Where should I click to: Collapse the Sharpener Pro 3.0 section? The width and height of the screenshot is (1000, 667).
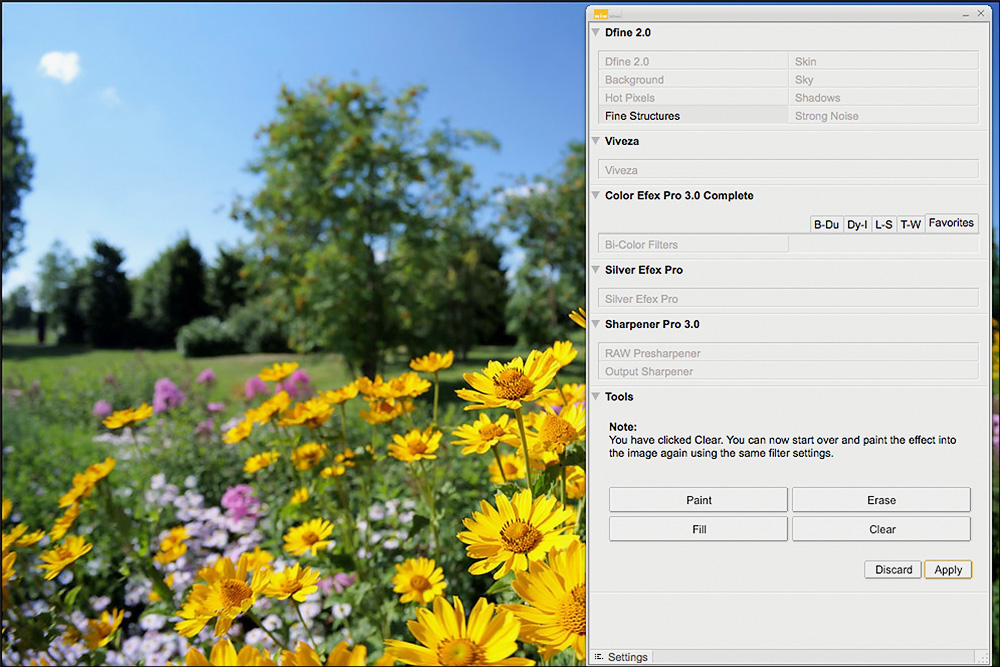pos(596,324)
